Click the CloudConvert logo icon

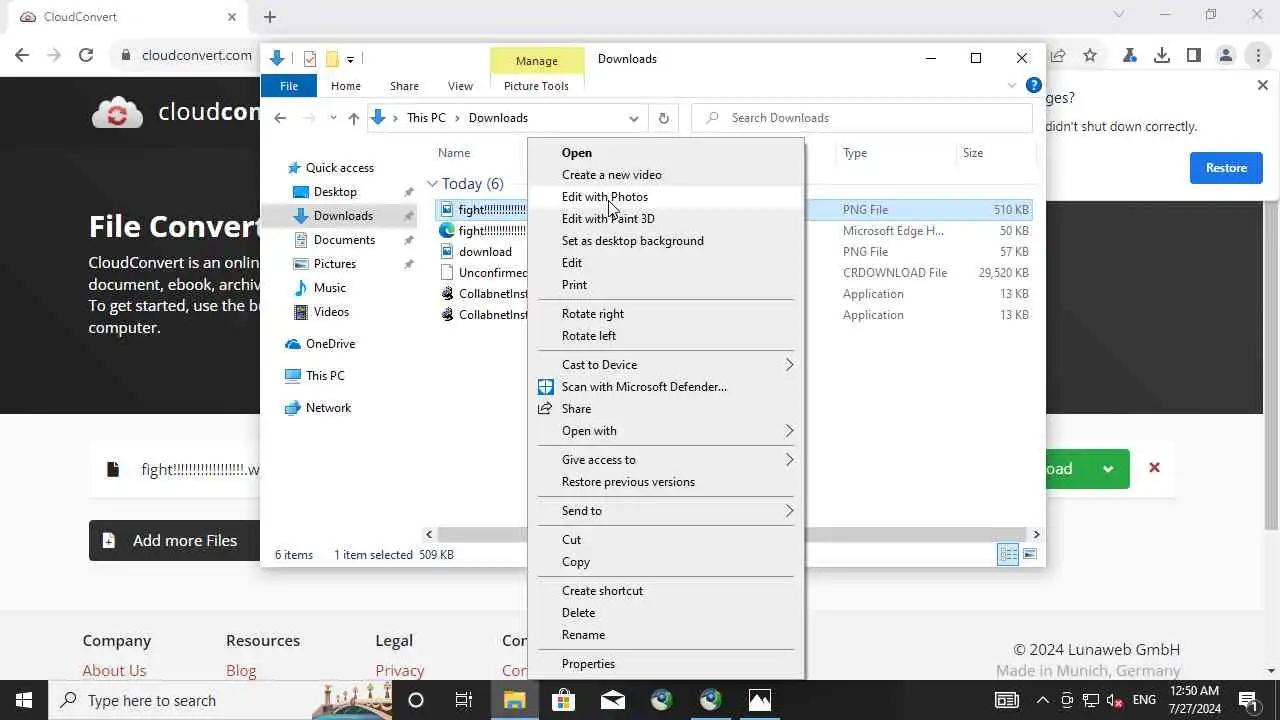click(x=117, y=112)
